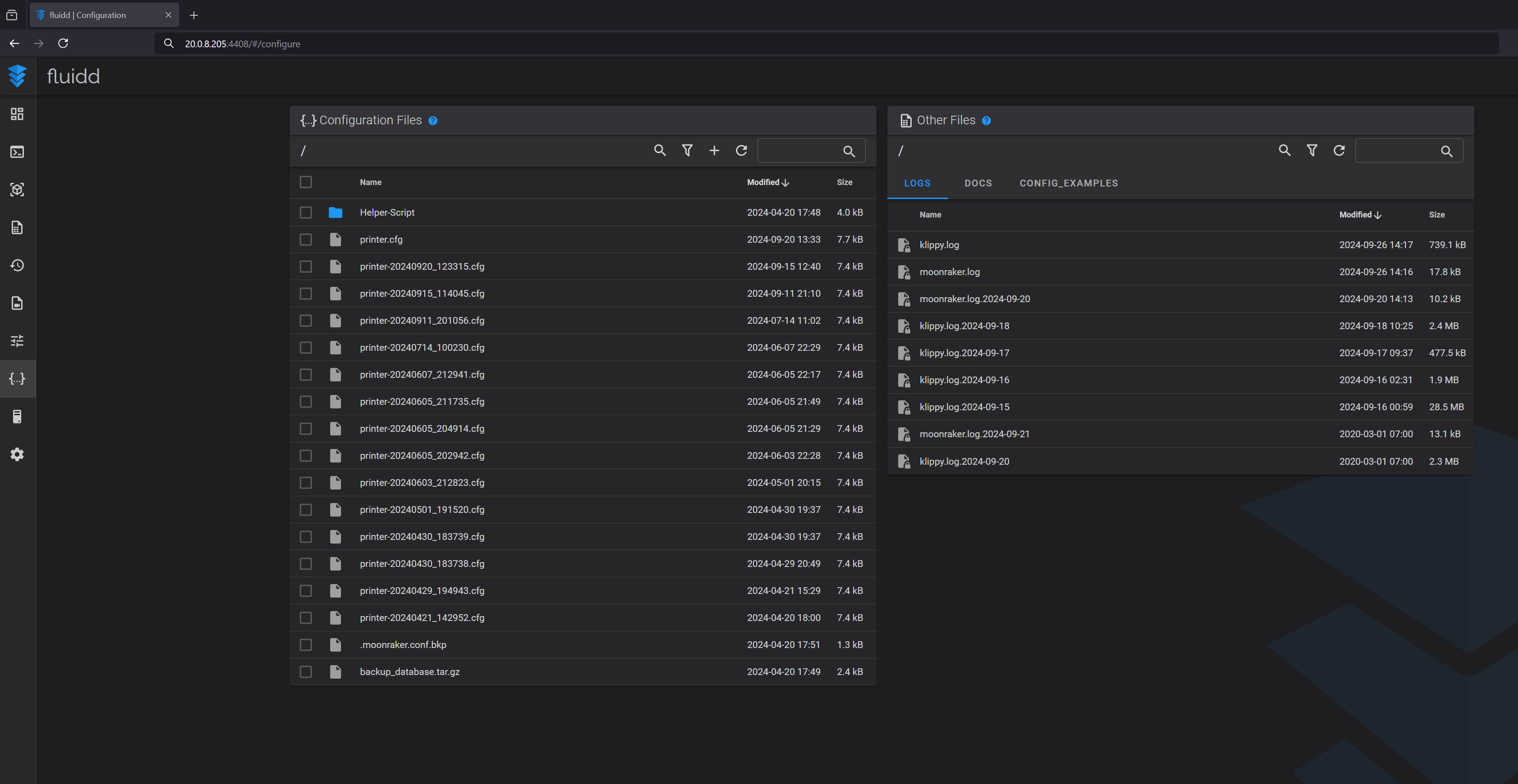Switch to the CONFIG_EXAMPLES tab
The width and height of the screenshot is (1518, 784).
(1069, 183)
